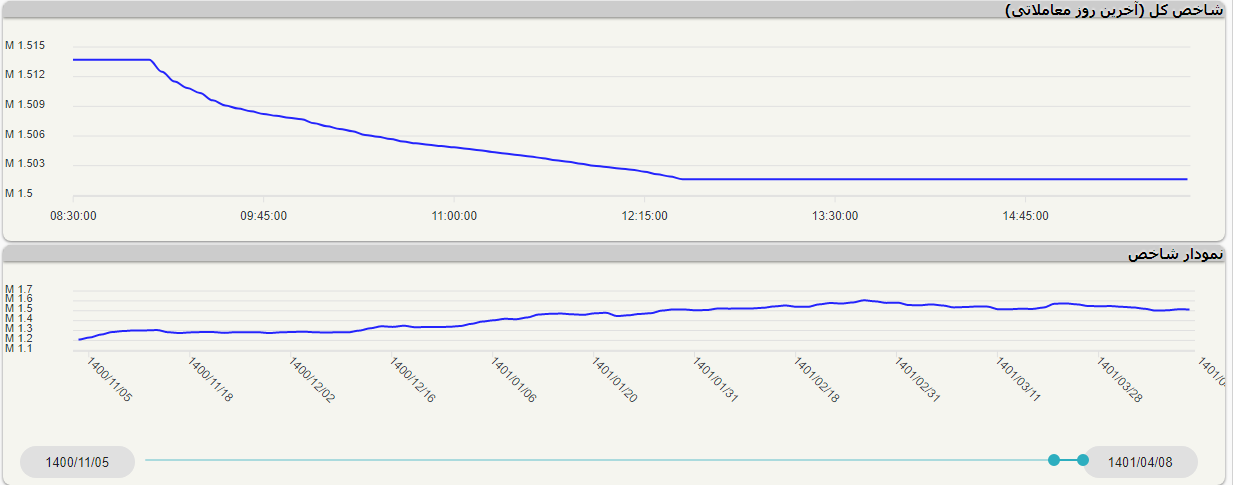Click the 14:45:00 time axis label
The width and height of the screenshot is (1233, 485).
click(x=1025, y=215)
